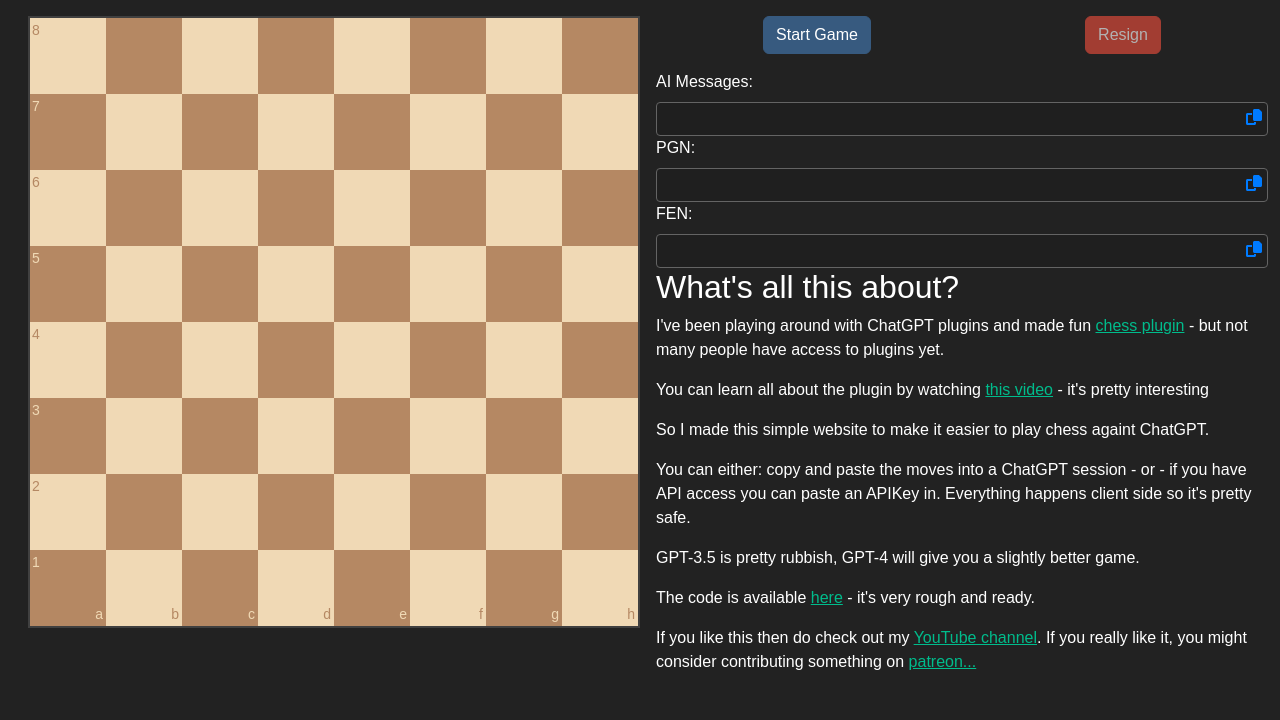Click the a1 corner square of the board
This screenshot has height=720, width=1280.
(67, 587)
